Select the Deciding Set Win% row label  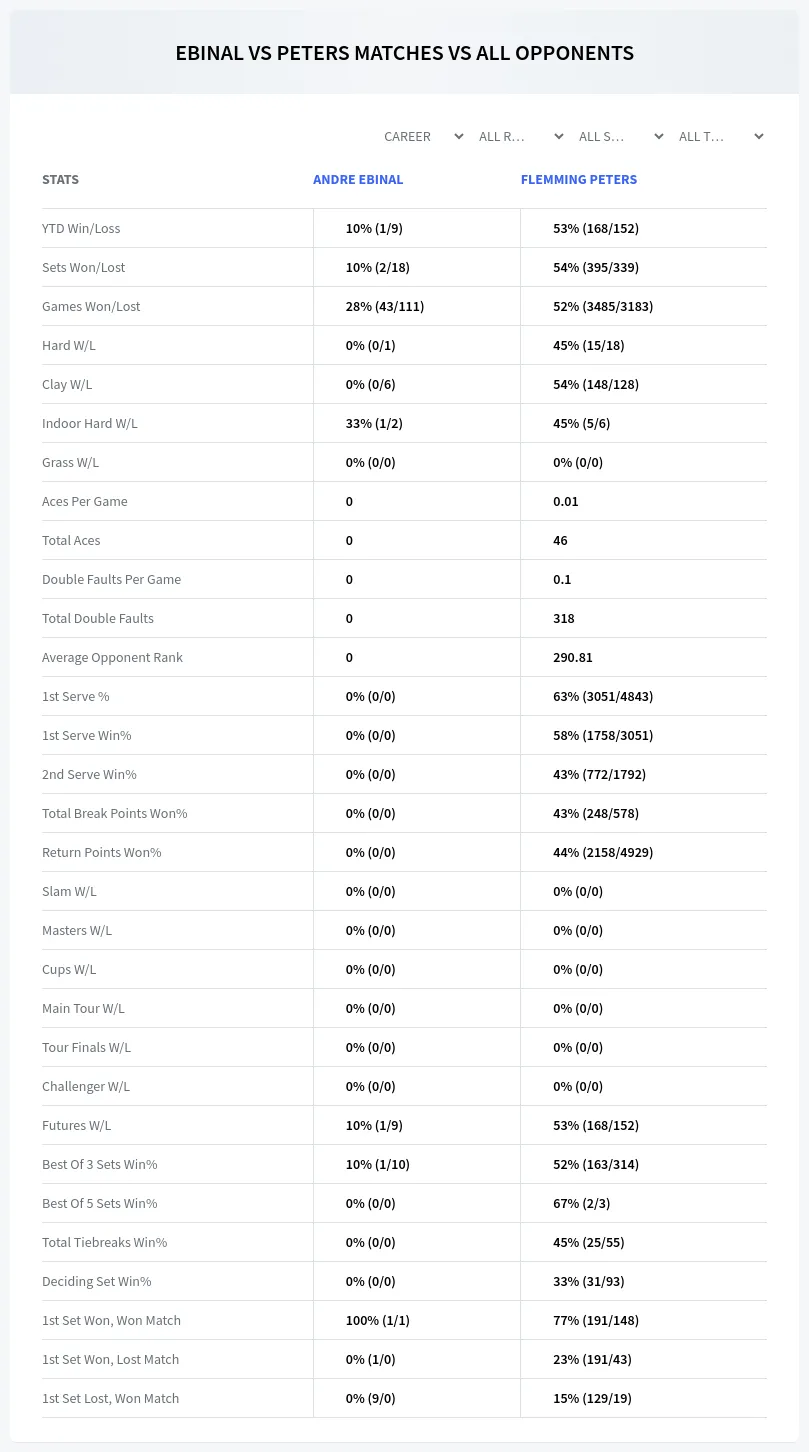click(x=97, y=1281)
